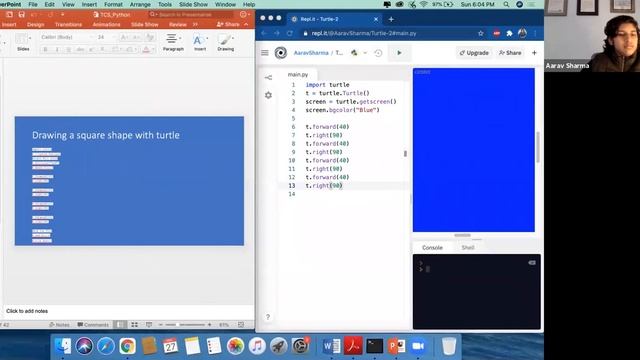The height and width of the screenshot is (360, 640).
Task: Run the code with the play button
Action: coord(399,53)
